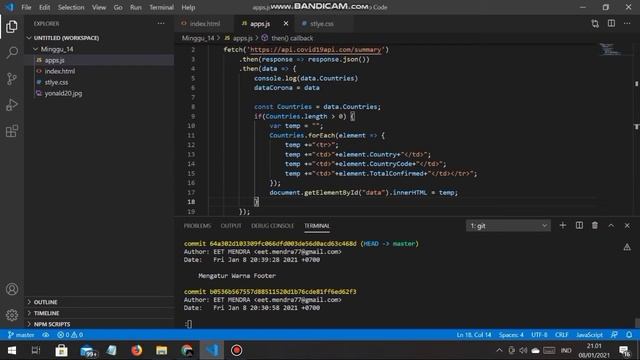
Task: Click the master branch indicator in status bar
Action: pos(21,335)
